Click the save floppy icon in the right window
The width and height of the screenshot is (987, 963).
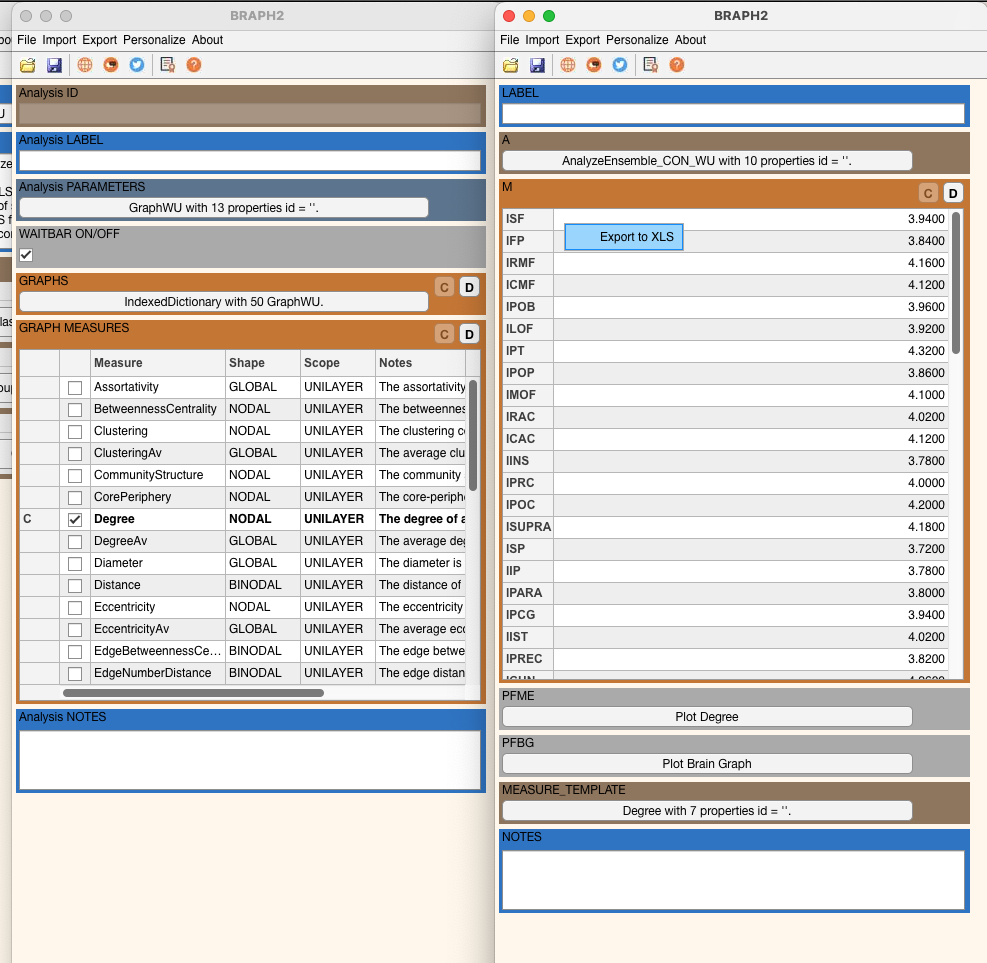click(537, 65)
